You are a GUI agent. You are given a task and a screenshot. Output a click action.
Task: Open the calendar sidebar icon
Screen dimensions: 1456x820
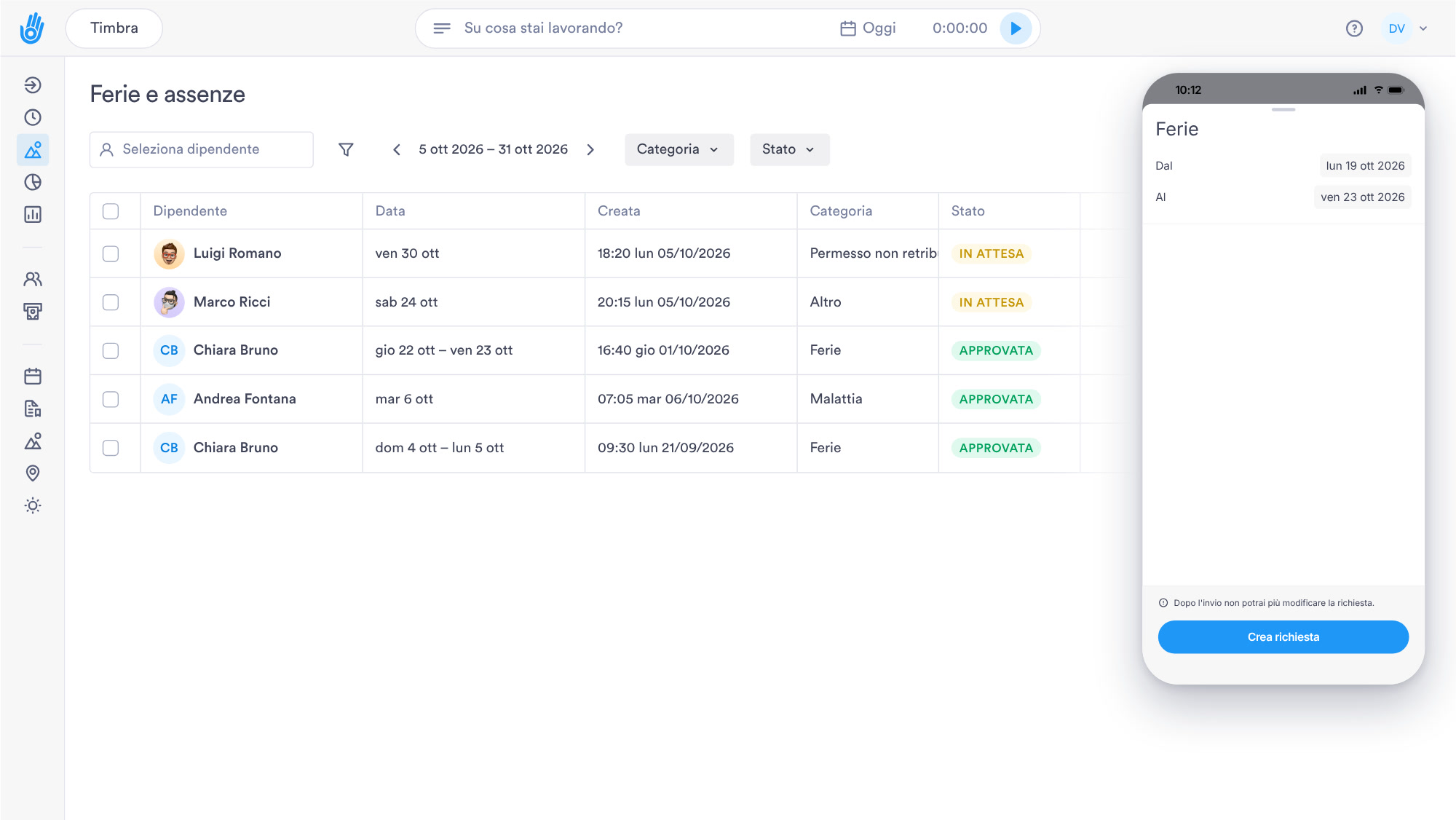coord(33,377)
